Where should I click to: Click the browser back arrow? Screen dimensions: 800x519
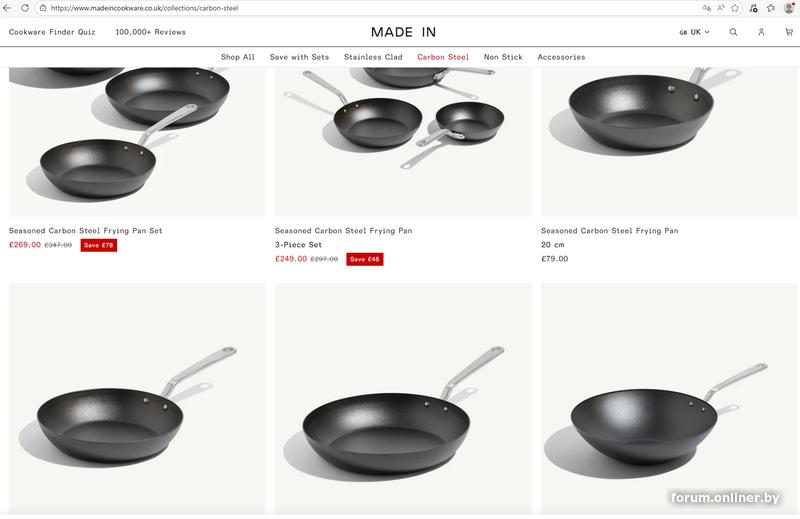pyautogui.click(x=9, y=7)
